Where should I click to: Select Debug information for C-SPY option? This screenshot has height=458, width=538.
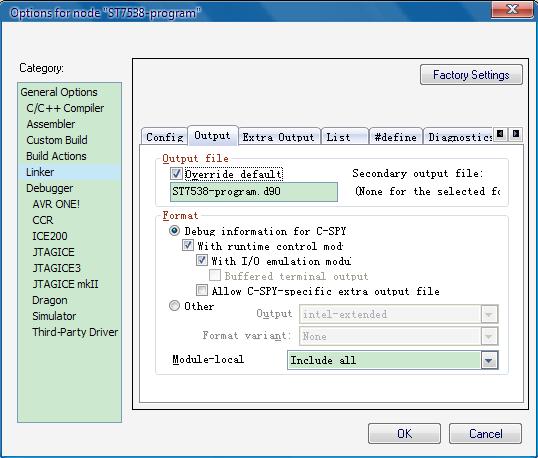174,231
